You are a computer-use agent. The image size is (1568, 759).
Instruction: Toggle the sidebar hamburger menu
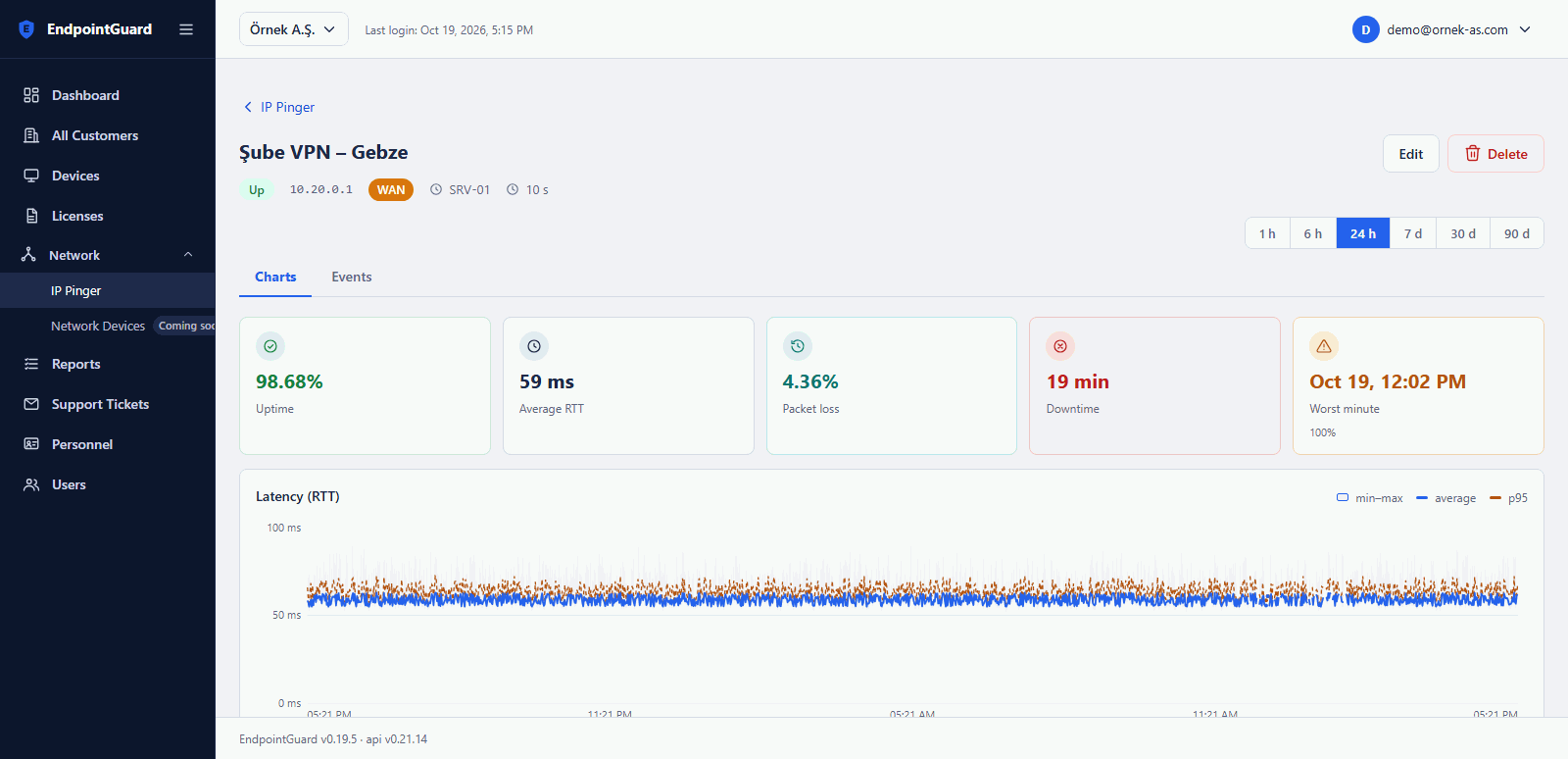[x=186, y=29]
